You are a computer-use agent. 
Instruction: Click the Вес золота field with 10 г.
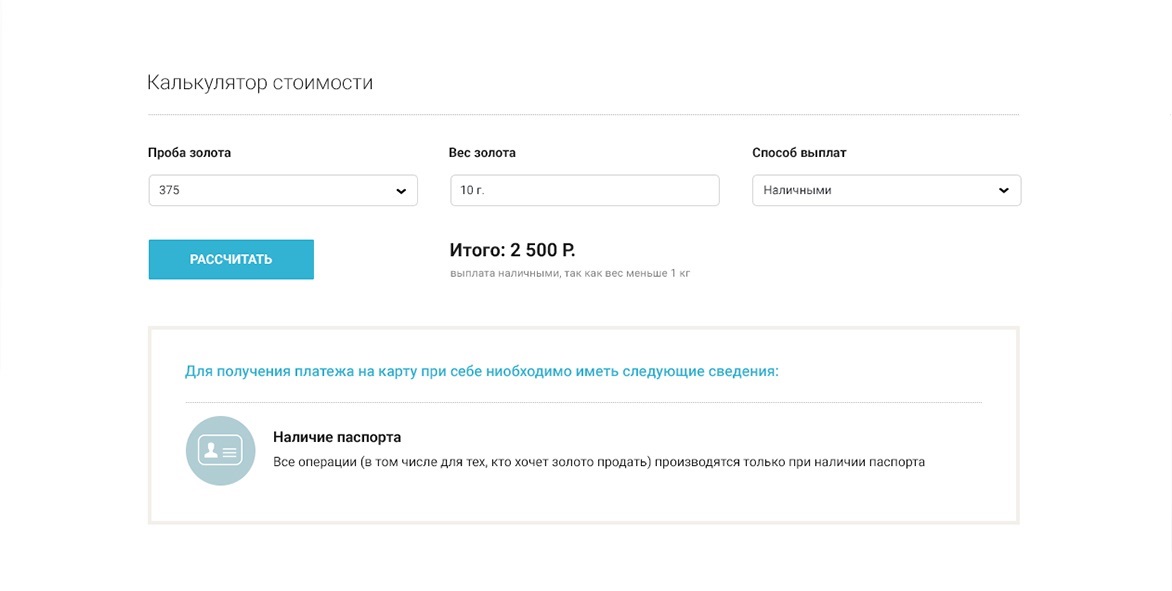tap(585, 191)
